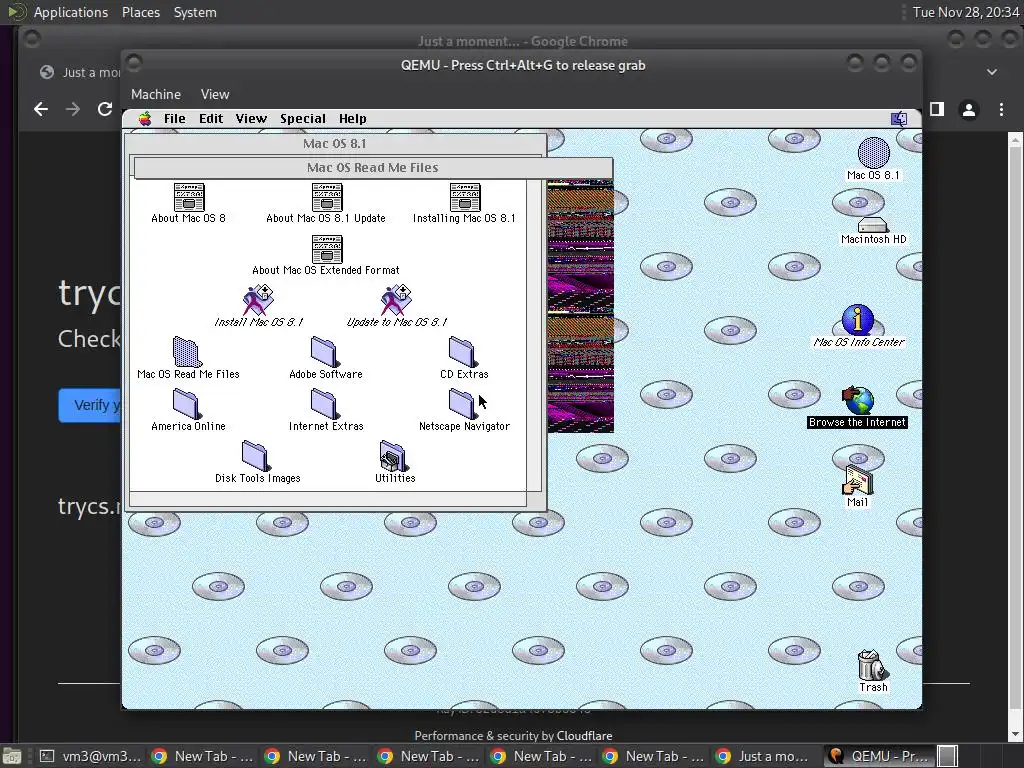Open the Applications panel menu
Viewport: 1024px width, 768px height.
click(71, 12)
